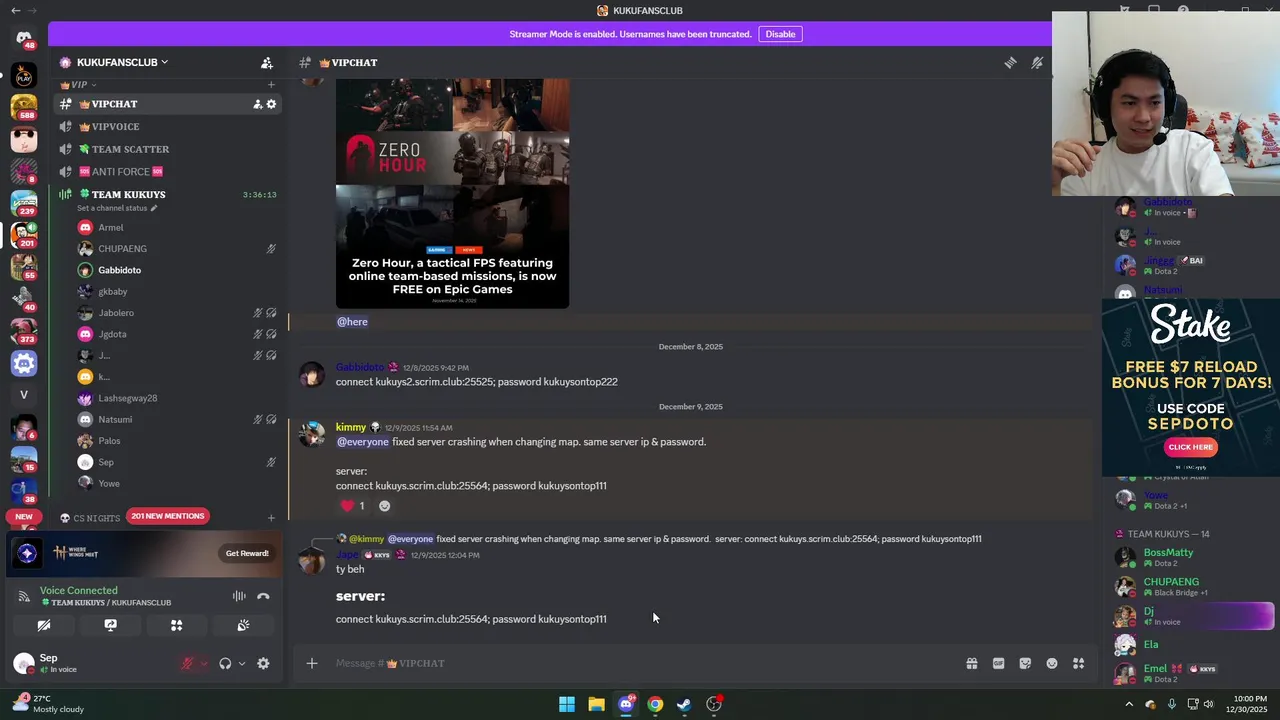This screenshot has height=720, width=1280.
Task: Show hidden system tray icons
Action: (x=1129, y=704)
